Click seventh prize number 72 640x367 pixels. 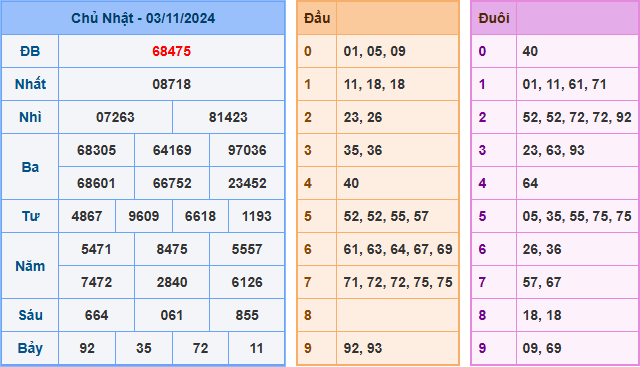200,349
